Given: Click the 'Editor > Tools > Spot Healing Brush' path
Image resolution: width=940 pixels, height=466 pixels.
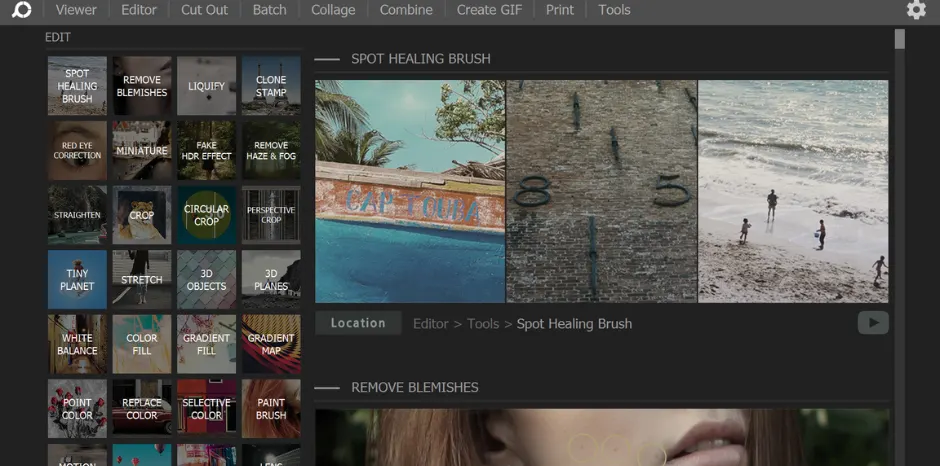Looking at the screenshot, I should 522,324.
